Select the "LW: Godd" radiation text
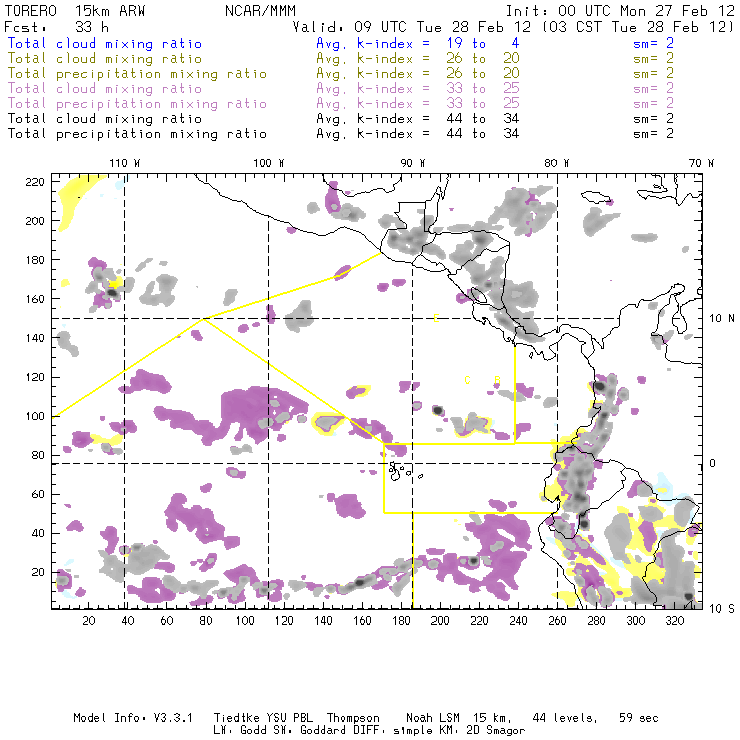This screenshot has height=740, width=740. (240, 730)
